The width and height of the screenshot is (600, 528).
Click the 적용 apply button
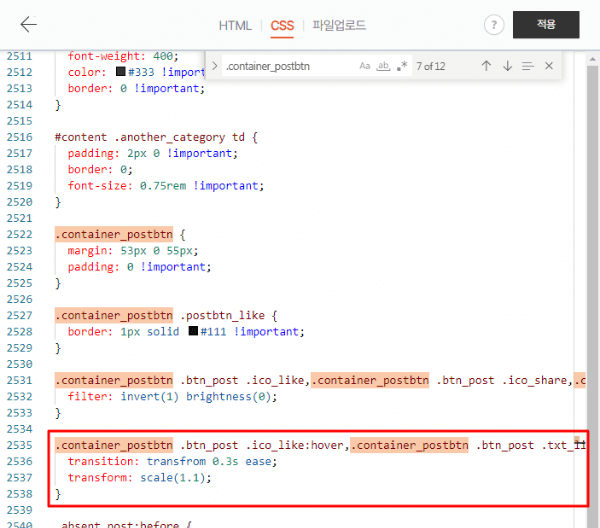pos(546,24)
